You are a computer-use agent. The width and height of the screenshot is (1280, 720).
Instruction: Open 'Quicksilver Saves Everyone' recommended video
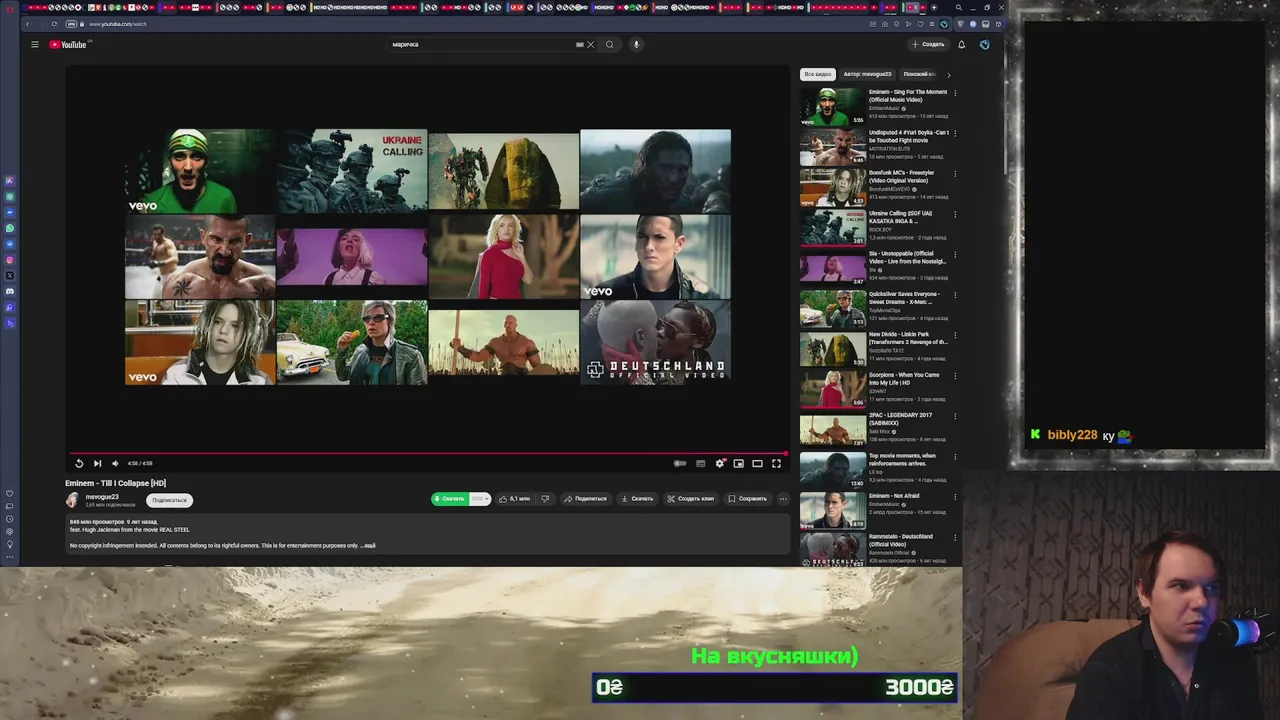pos(874,308)
